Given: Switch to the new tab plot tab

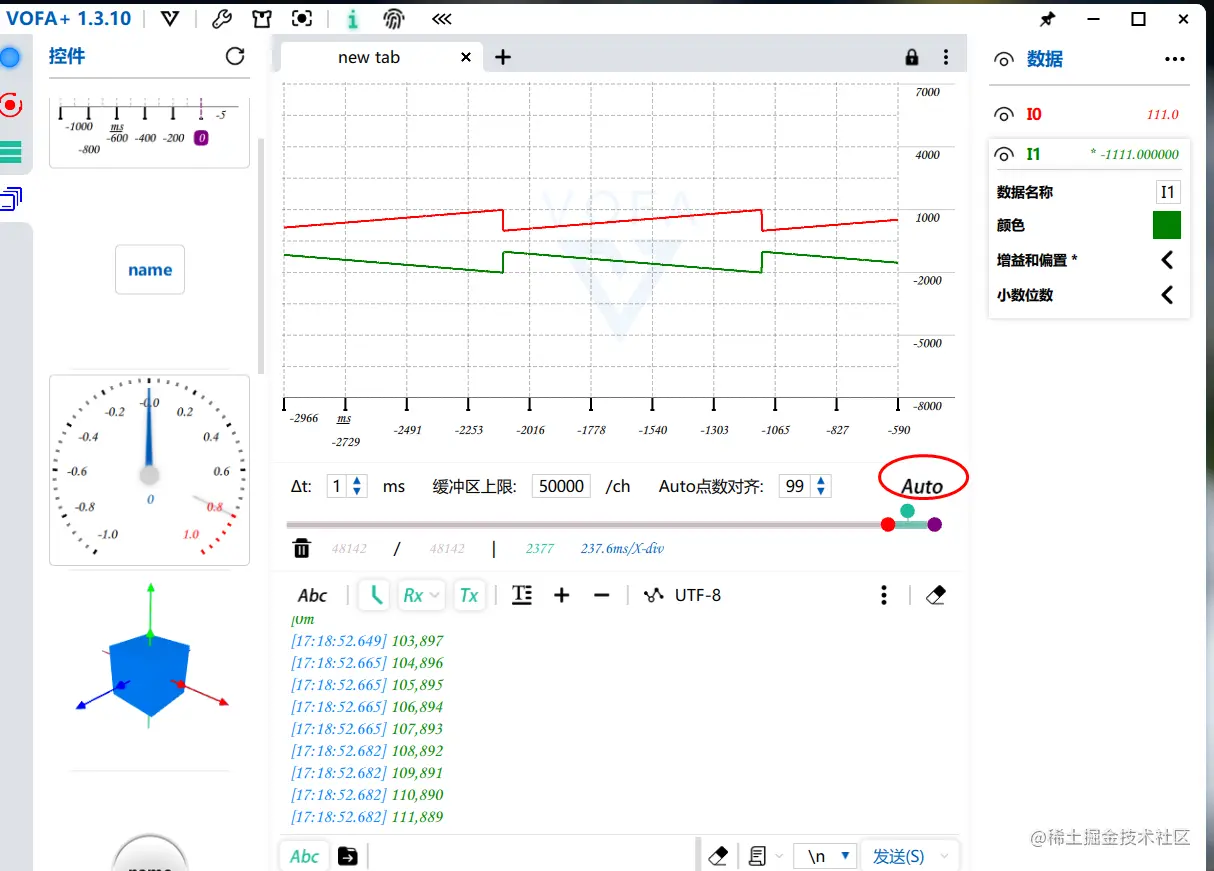Looking at the screenshot, I should click(370, 57).
